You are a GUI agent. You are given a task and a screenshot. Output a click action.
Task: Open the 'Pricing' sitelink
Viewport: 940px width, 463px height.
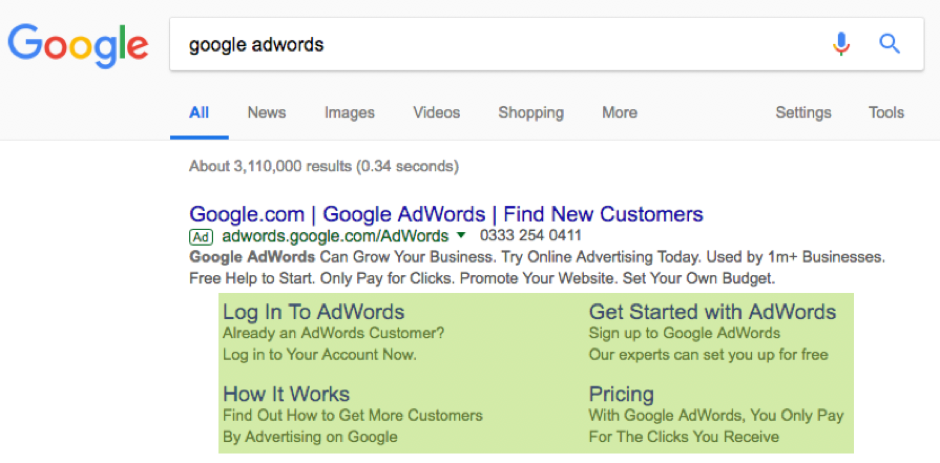tap(621, 394)
